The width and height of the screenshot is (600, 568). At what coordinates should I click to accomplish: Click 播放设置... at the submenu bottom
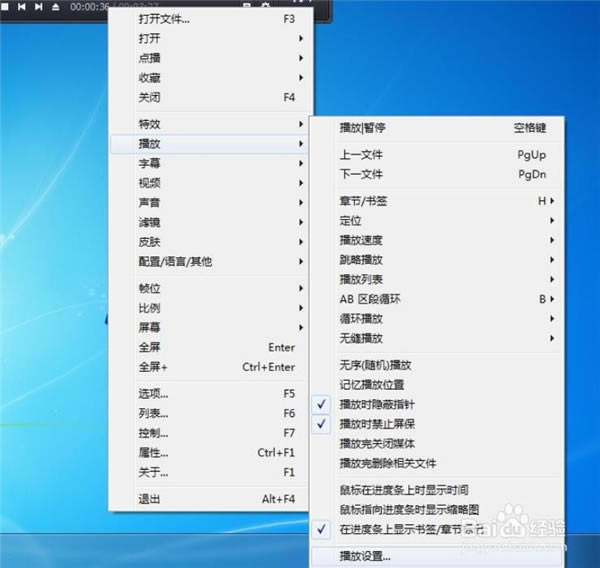(x=366, y=556)
